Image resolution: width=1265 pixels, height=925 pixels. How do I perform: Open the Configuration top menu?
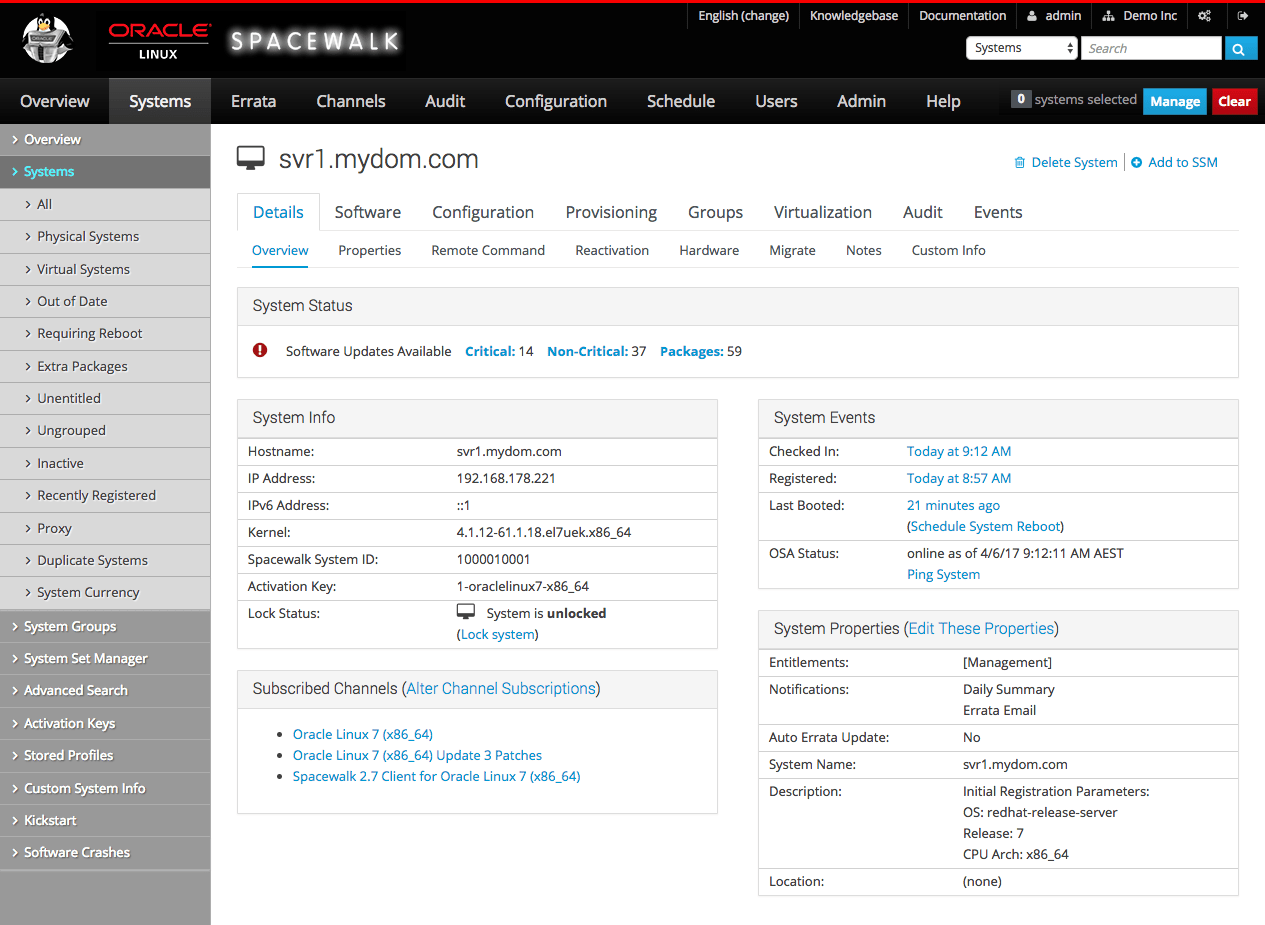[x=556, y=101]
